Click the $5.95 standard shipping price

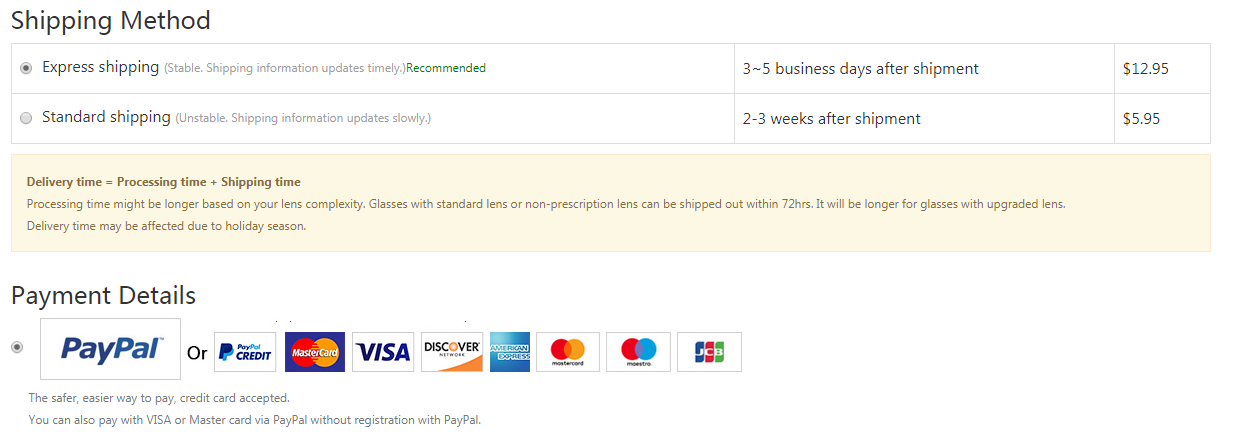1141,118
